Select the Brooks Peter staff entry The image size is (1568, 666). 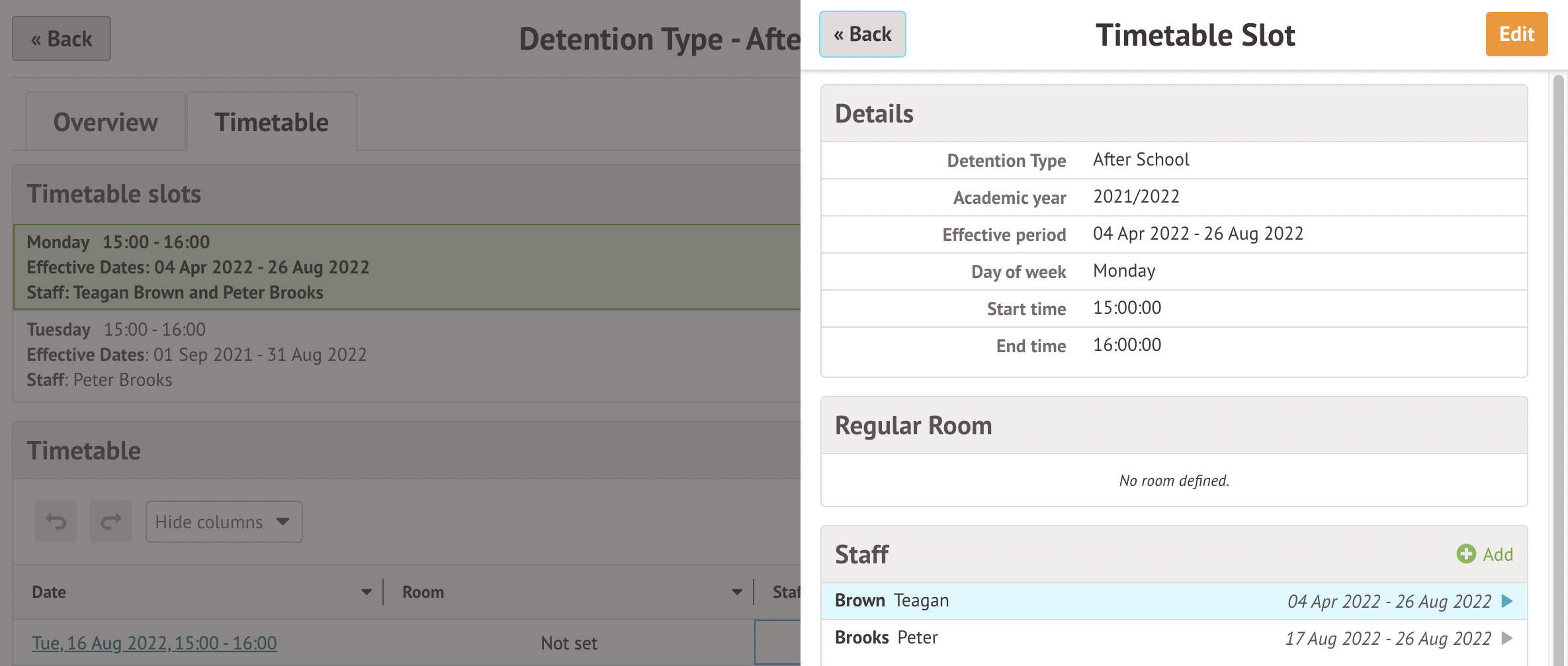(x=887, y=638)
